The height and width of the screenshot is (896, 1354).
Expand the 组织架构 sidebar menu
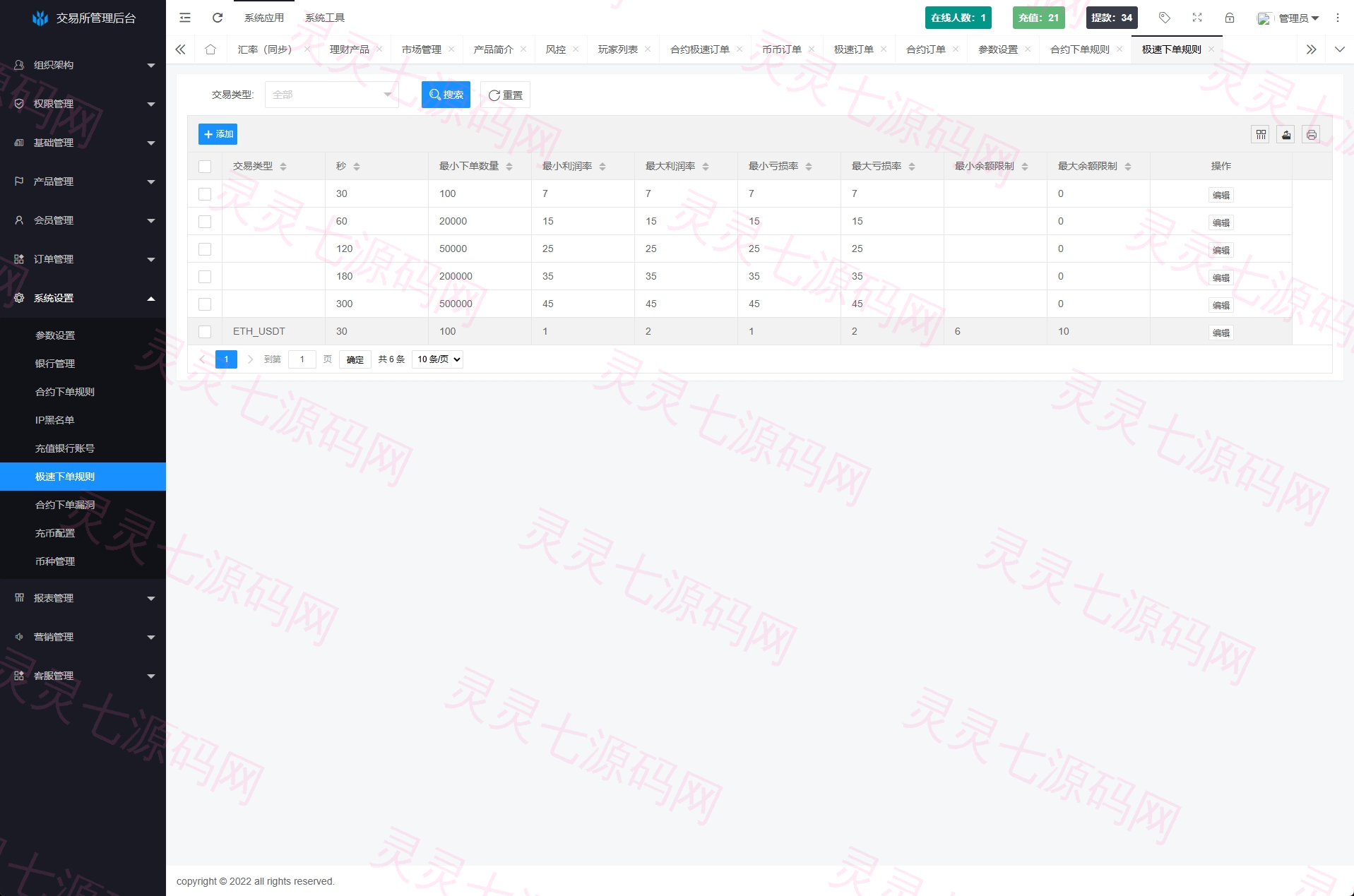(x=83, y=65)
